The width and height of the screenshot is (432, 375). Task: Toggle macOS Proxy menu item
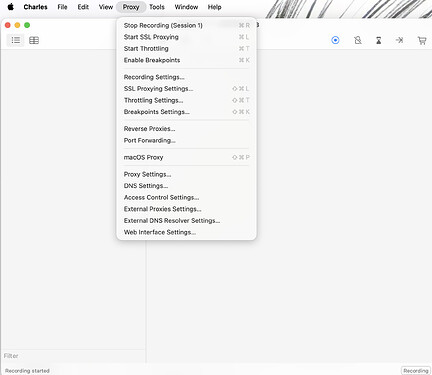pyautogui.click(x=187, y=157)
